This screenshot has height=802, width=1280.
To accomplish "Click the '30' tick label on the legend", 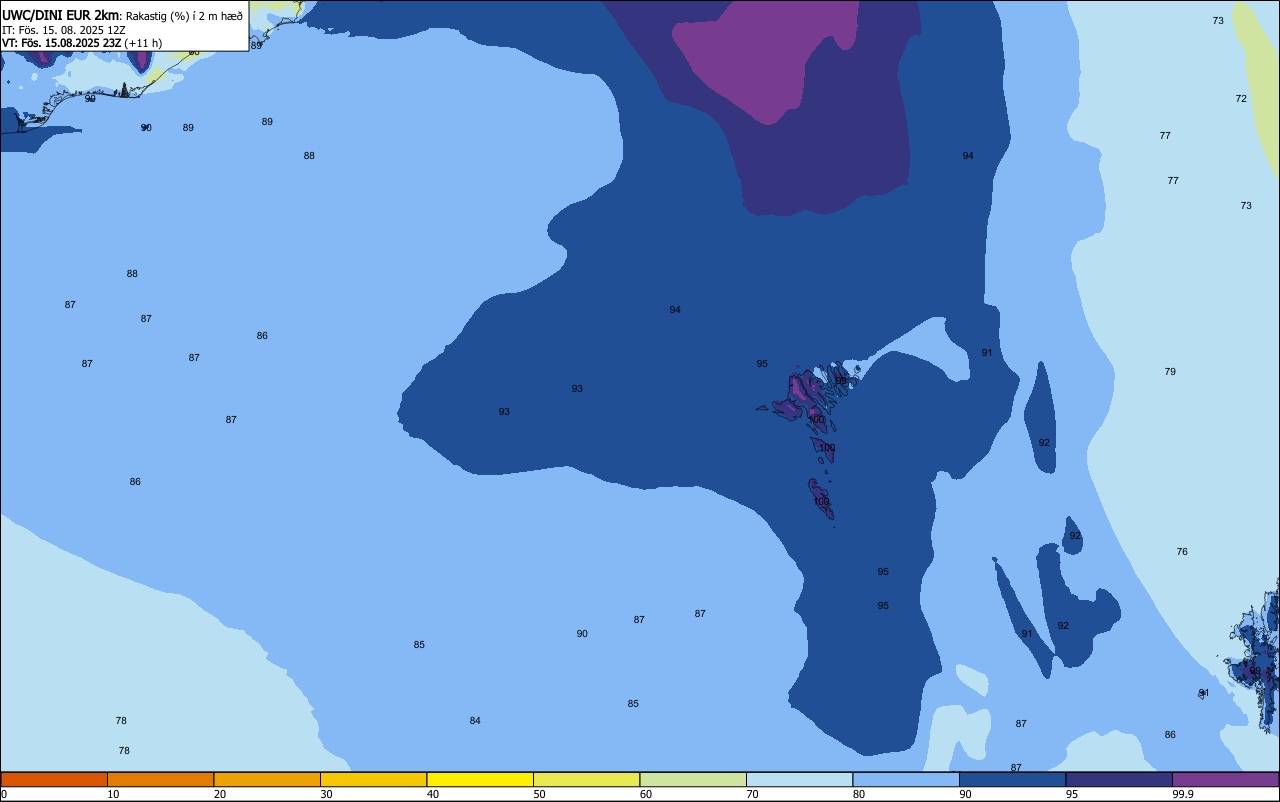I will tap(326, 794).
